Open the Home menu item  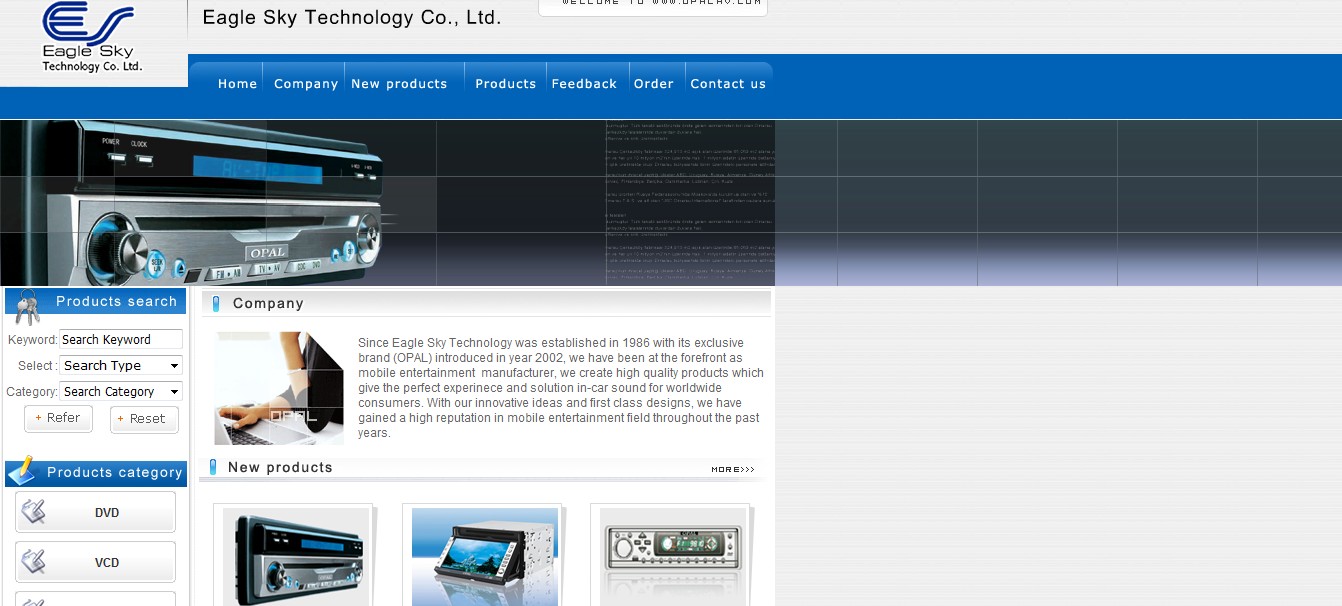(238, 84)
